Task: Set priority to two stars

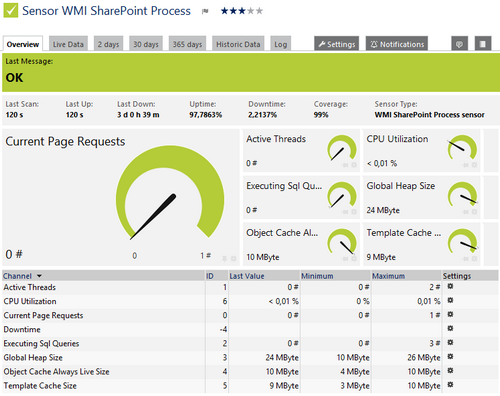Action: pos(233,11)
